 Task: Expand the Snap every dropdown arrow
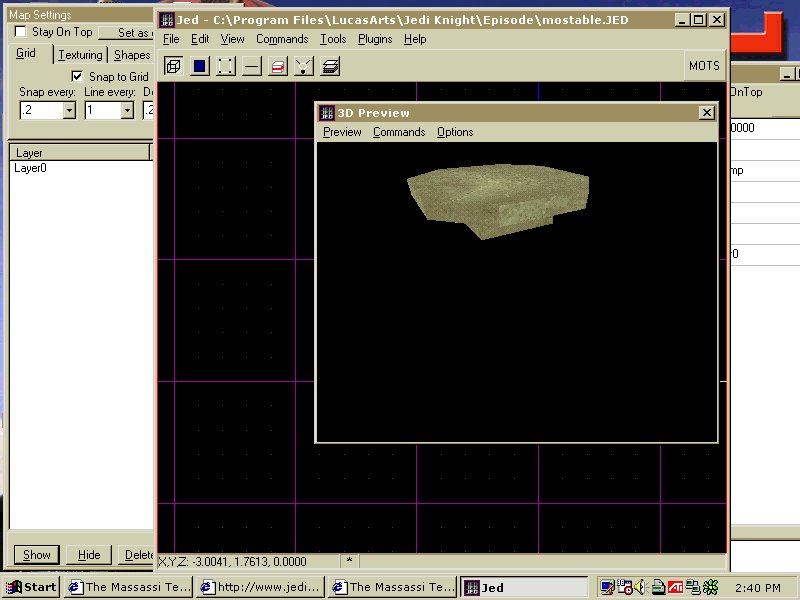pyautogui.click(x=69, y=110)
